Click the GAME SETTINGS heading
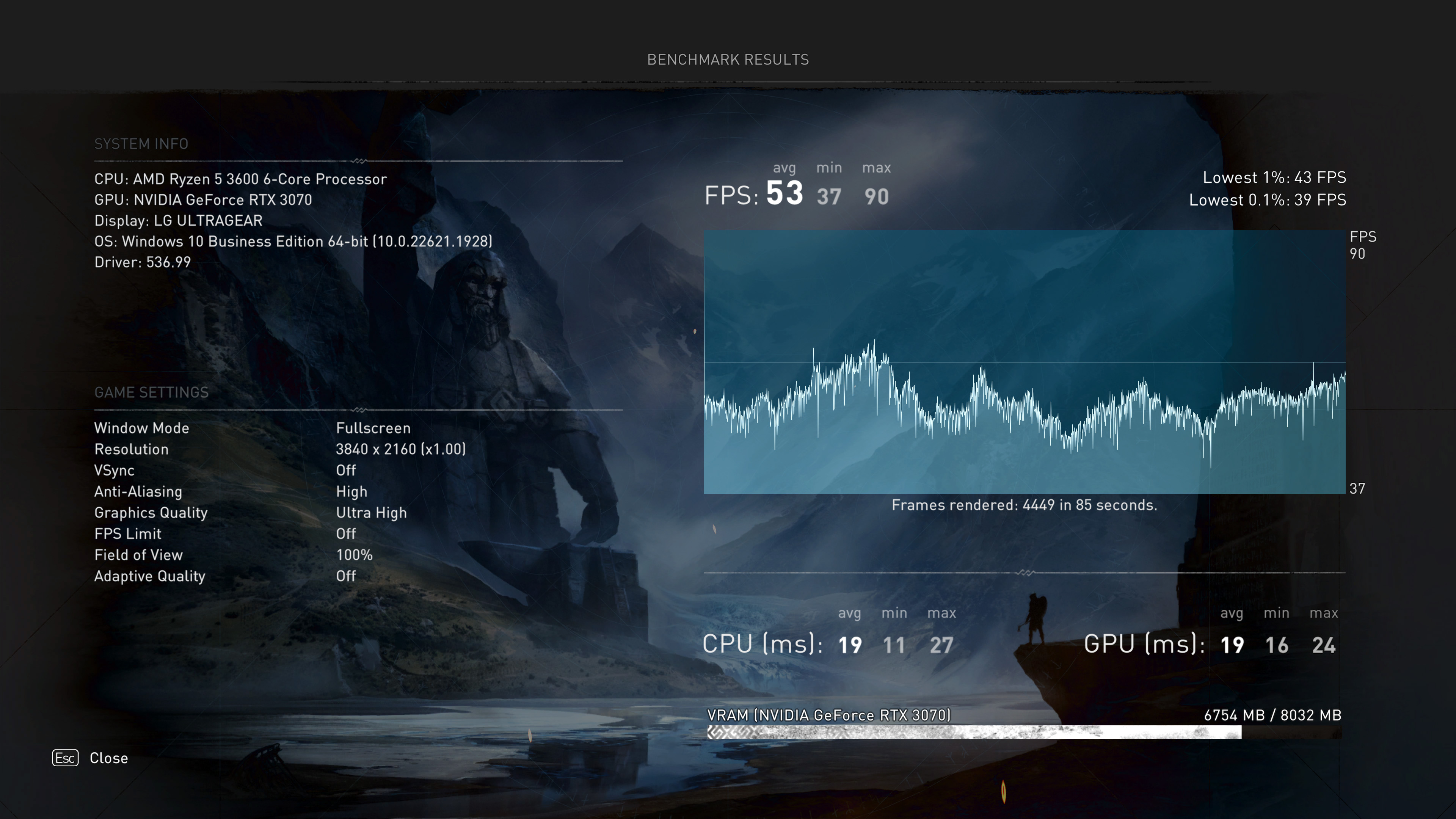This screenshot has height=819, width=1456. point(152,392)
